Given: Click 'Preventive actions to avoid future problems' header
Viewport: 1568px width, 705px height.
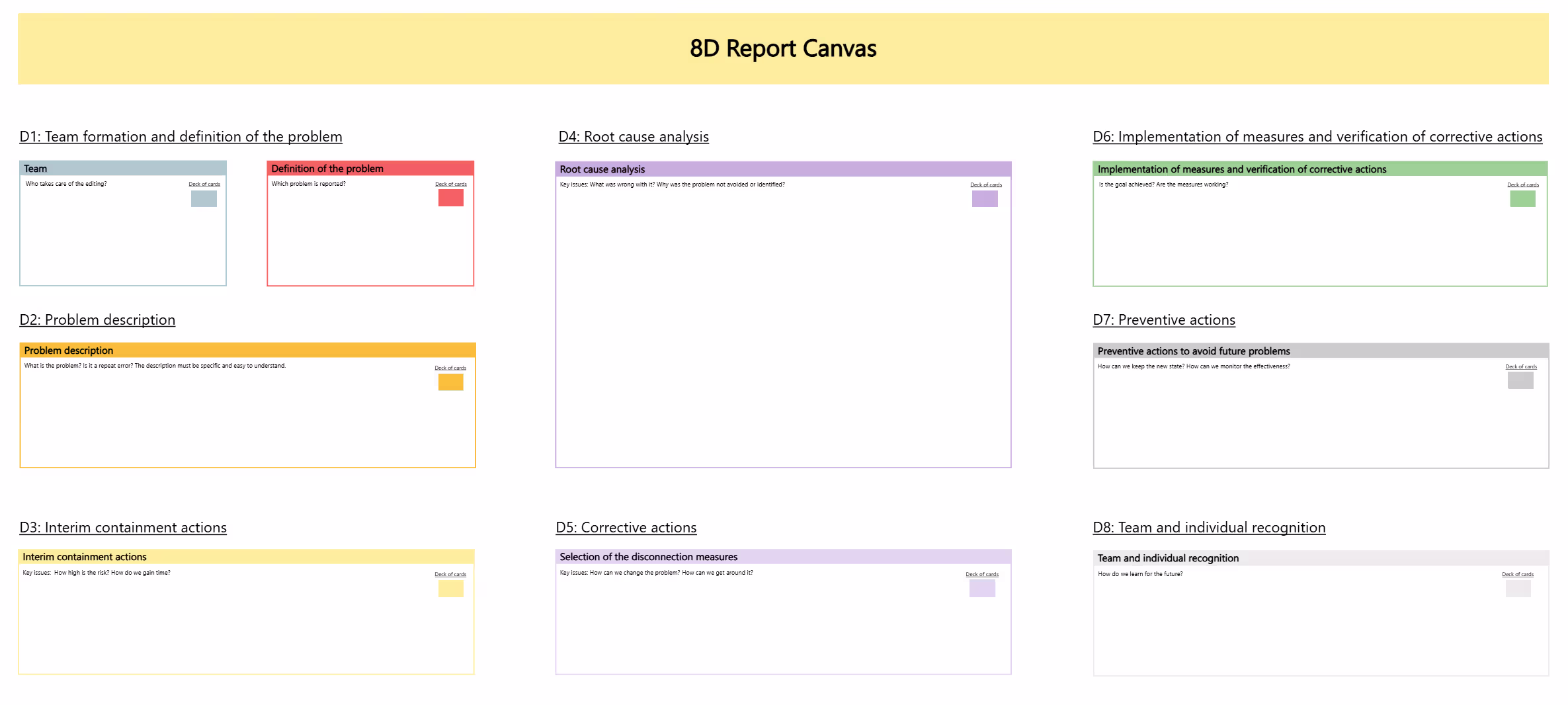Looking at the screenshot, I should (1321, 351).
